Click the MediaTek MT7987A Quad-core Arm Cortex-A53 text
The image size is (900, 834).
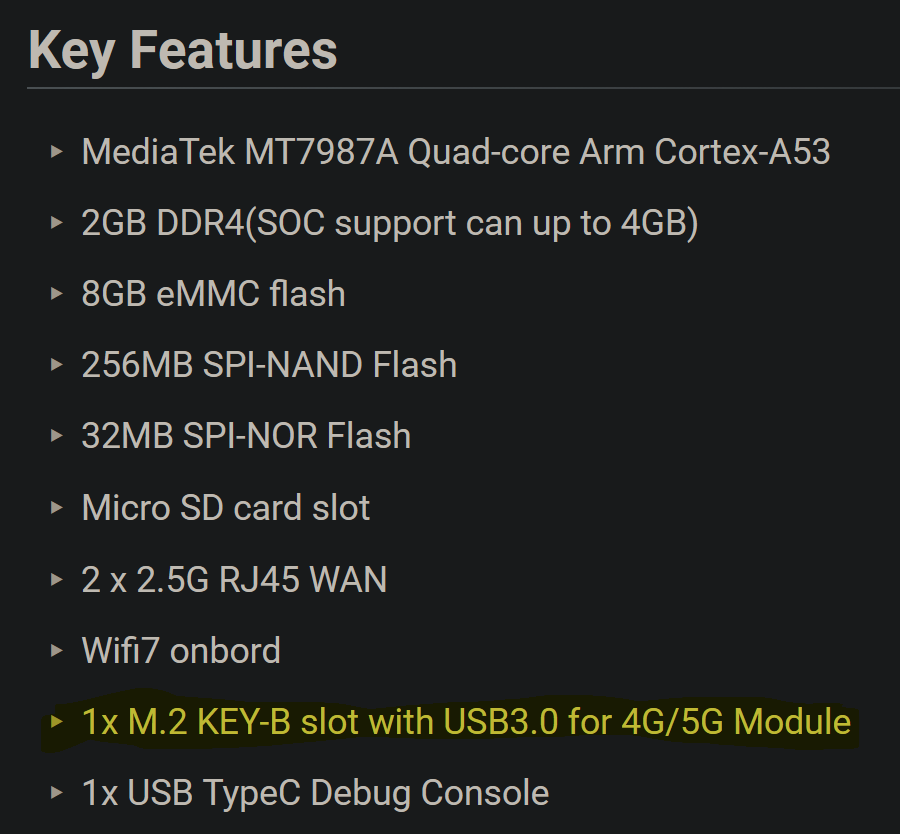pos(456,152)
